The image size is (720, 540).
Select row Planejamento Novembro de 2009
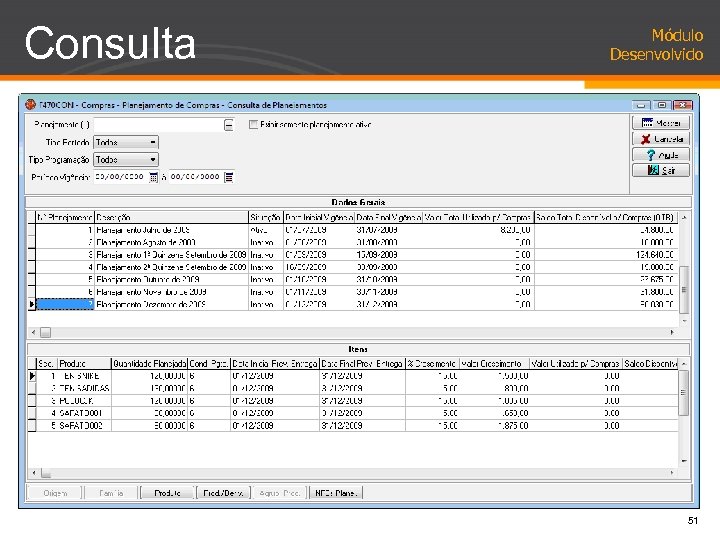click(x=353, y=292)
